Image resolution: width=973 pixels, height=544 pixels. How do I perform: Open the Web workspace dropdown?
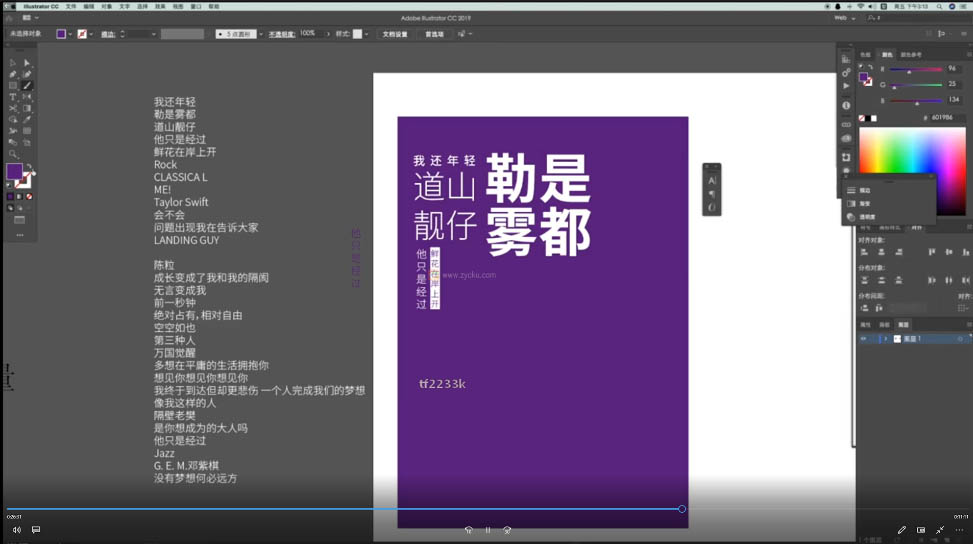click(x=845, y=18)
